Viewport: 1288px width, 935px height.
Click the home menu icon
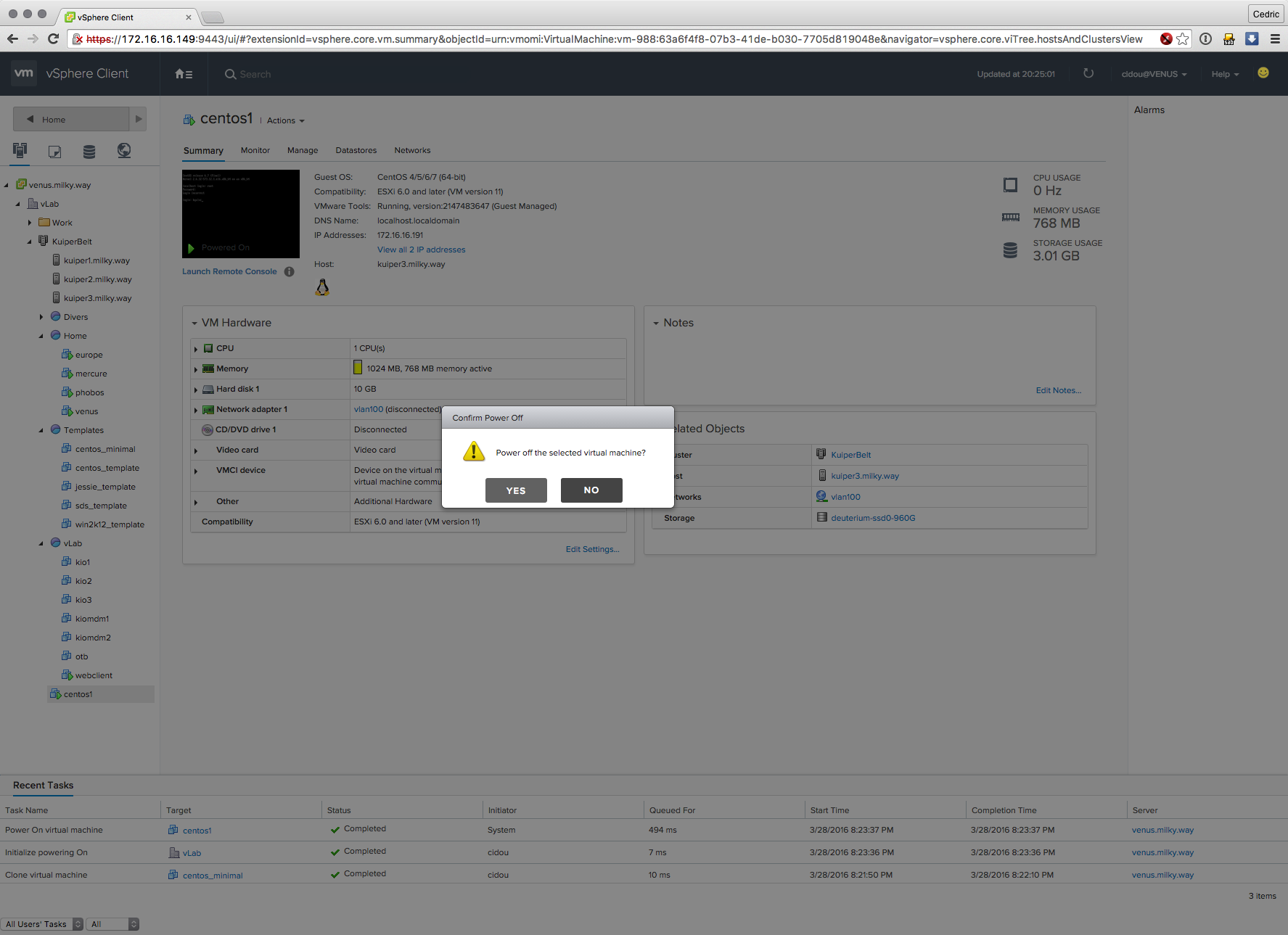click(184, 74)
